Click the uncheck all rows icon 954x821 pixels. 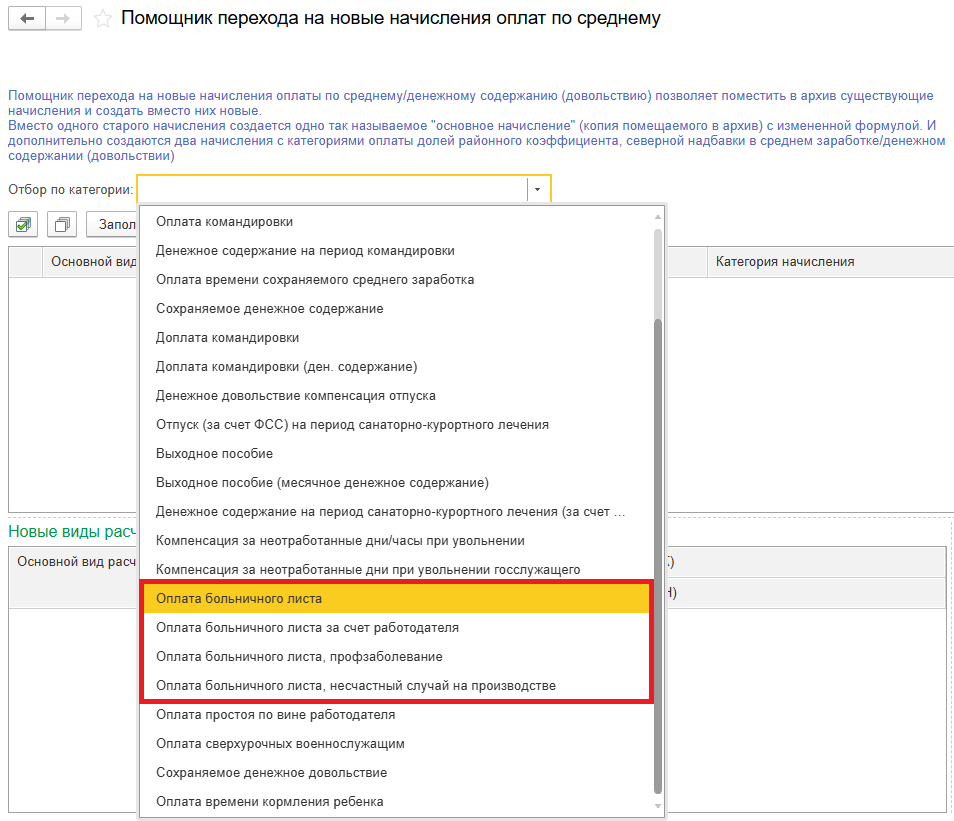(x=62, y=224)
